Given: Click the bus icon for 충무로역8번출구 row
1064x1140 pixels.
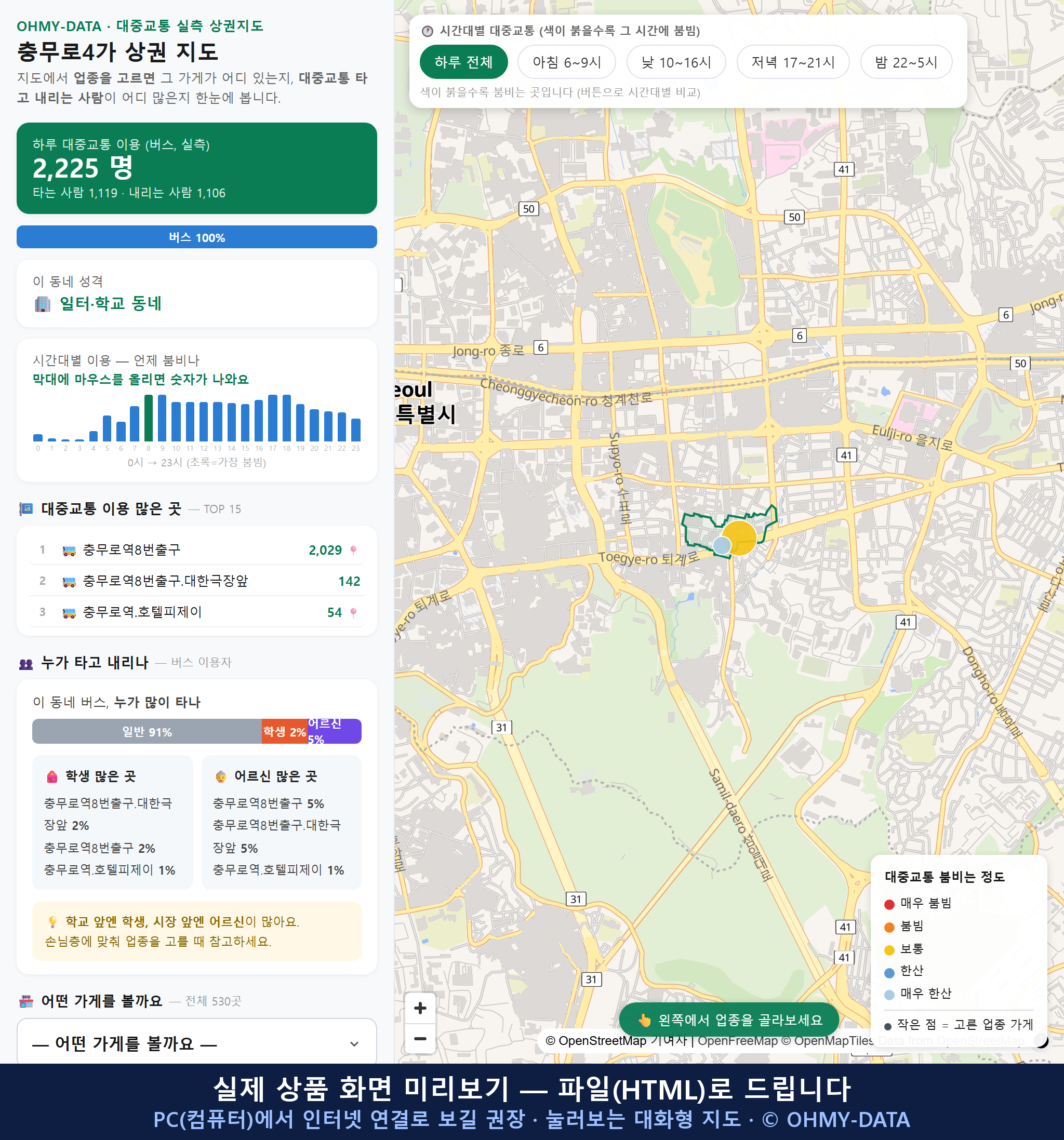Looking at the screenshot, I should point(69,551).
